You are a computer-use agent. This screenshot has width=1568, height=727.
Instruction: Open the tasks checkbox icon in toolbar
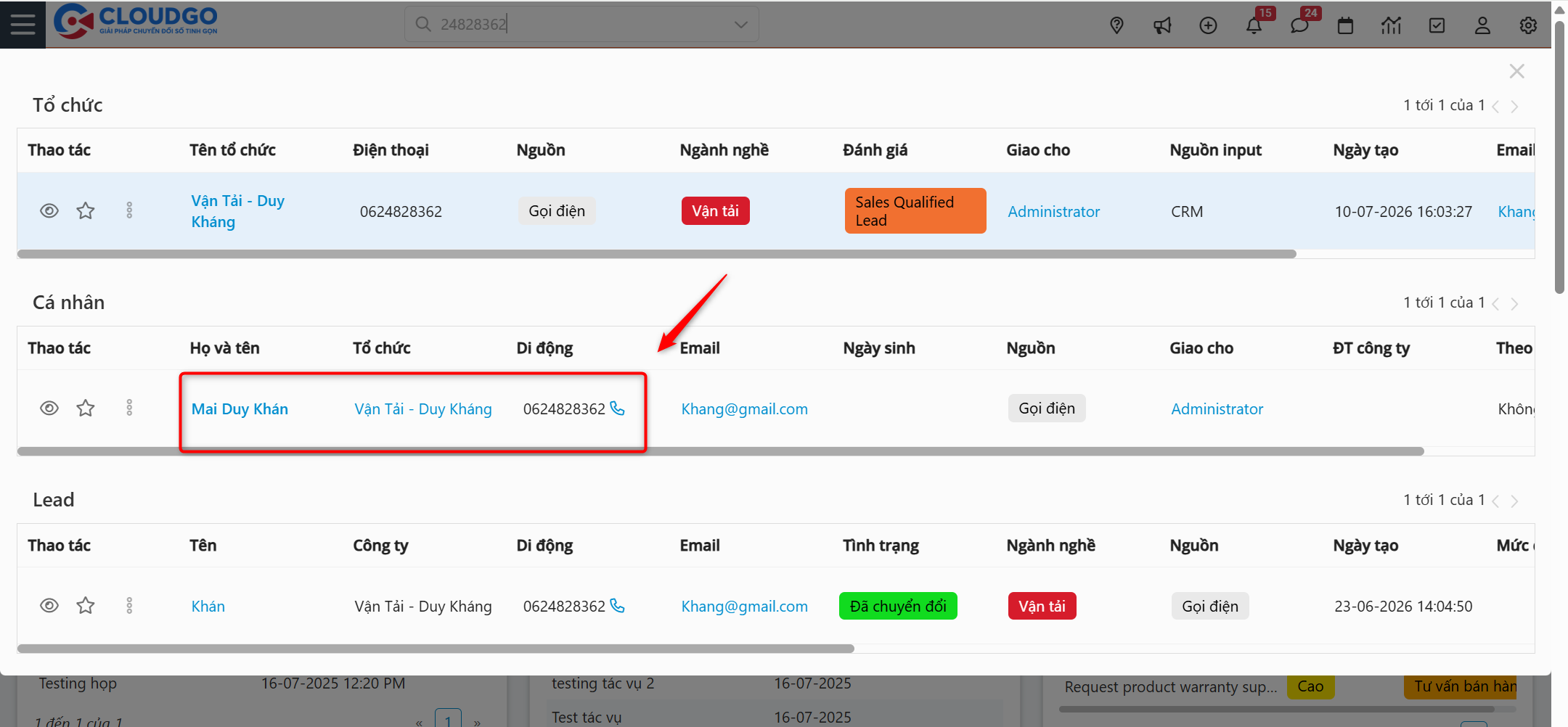click(1437, 25)
